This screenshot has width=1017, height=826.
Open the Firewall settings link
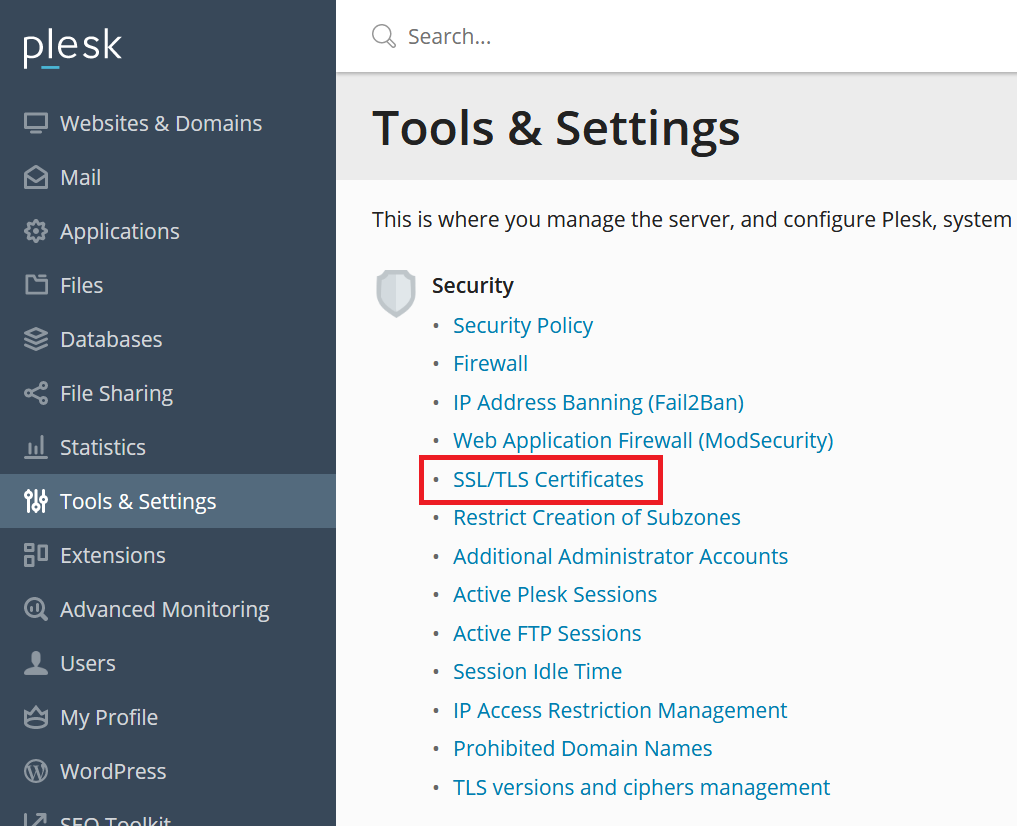tap(490, 363)
